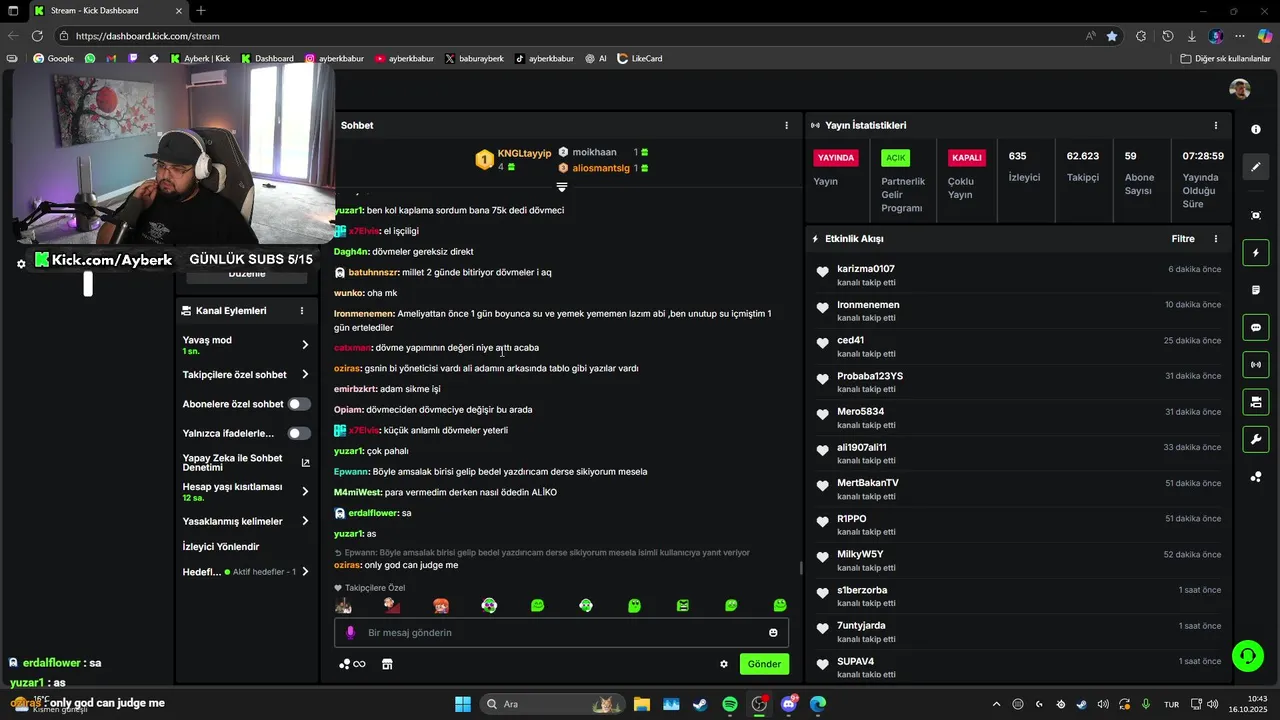Open the Google bookmark
Viewport: 1280px width, 720px height.
coord(53,58)
